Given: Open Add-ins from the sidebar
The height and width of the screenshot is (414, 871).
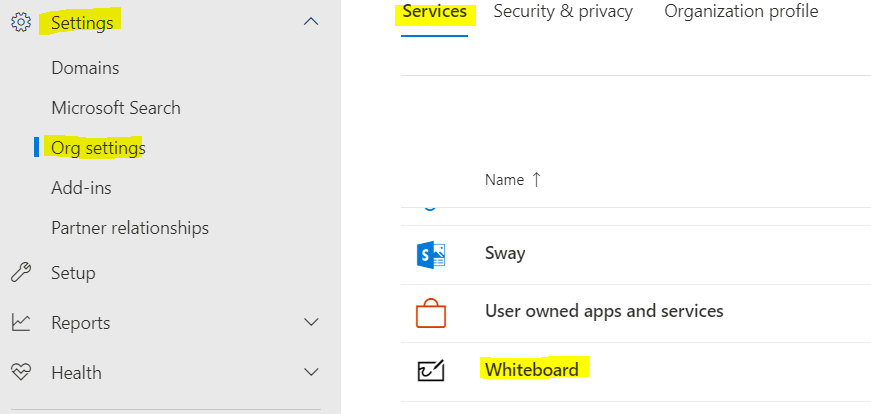Looking at the screenshot, I should tap(81, 188).
